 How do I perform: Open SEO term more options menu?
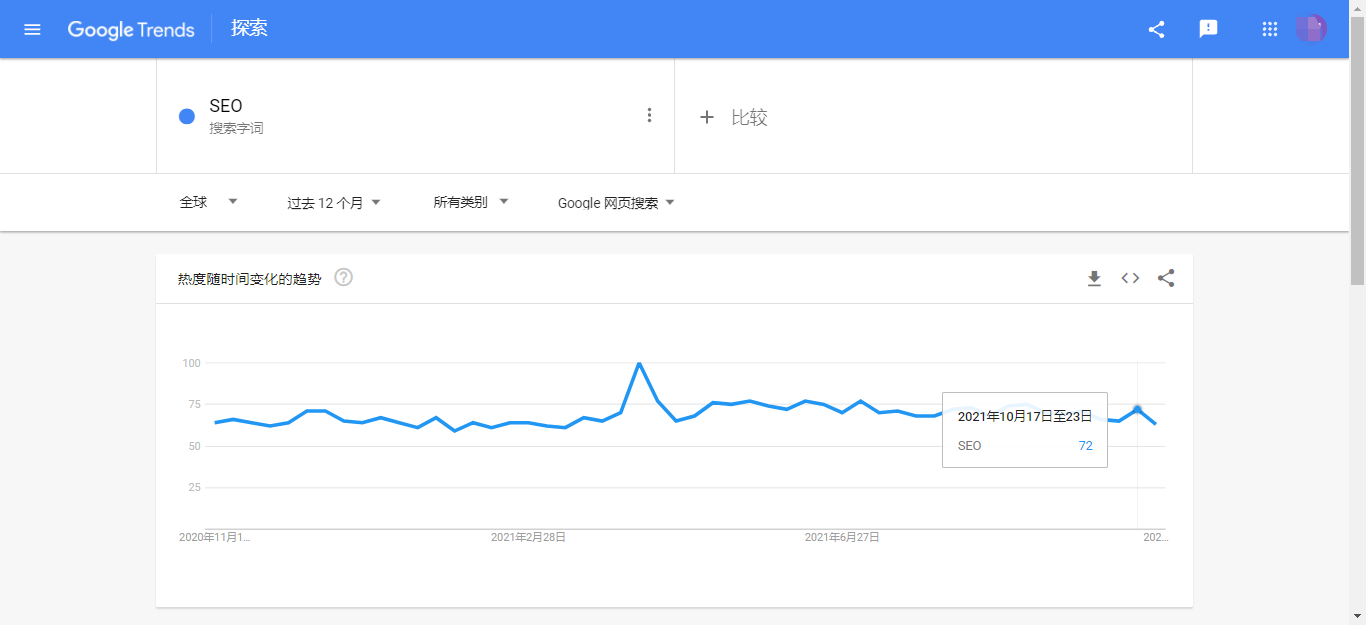pos(649,115)
